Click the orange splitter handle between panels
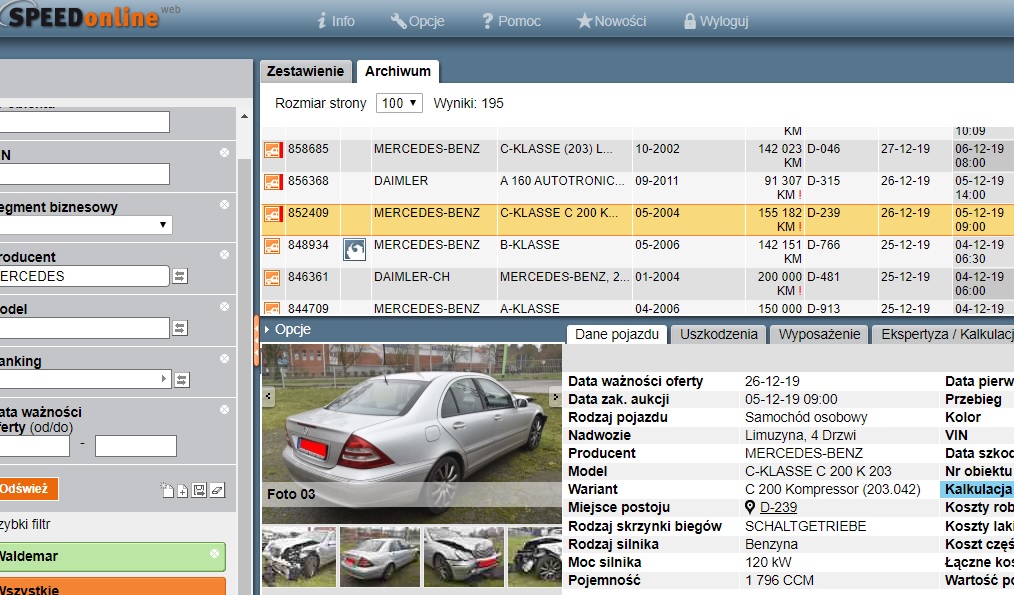 (x=257, y=341)
